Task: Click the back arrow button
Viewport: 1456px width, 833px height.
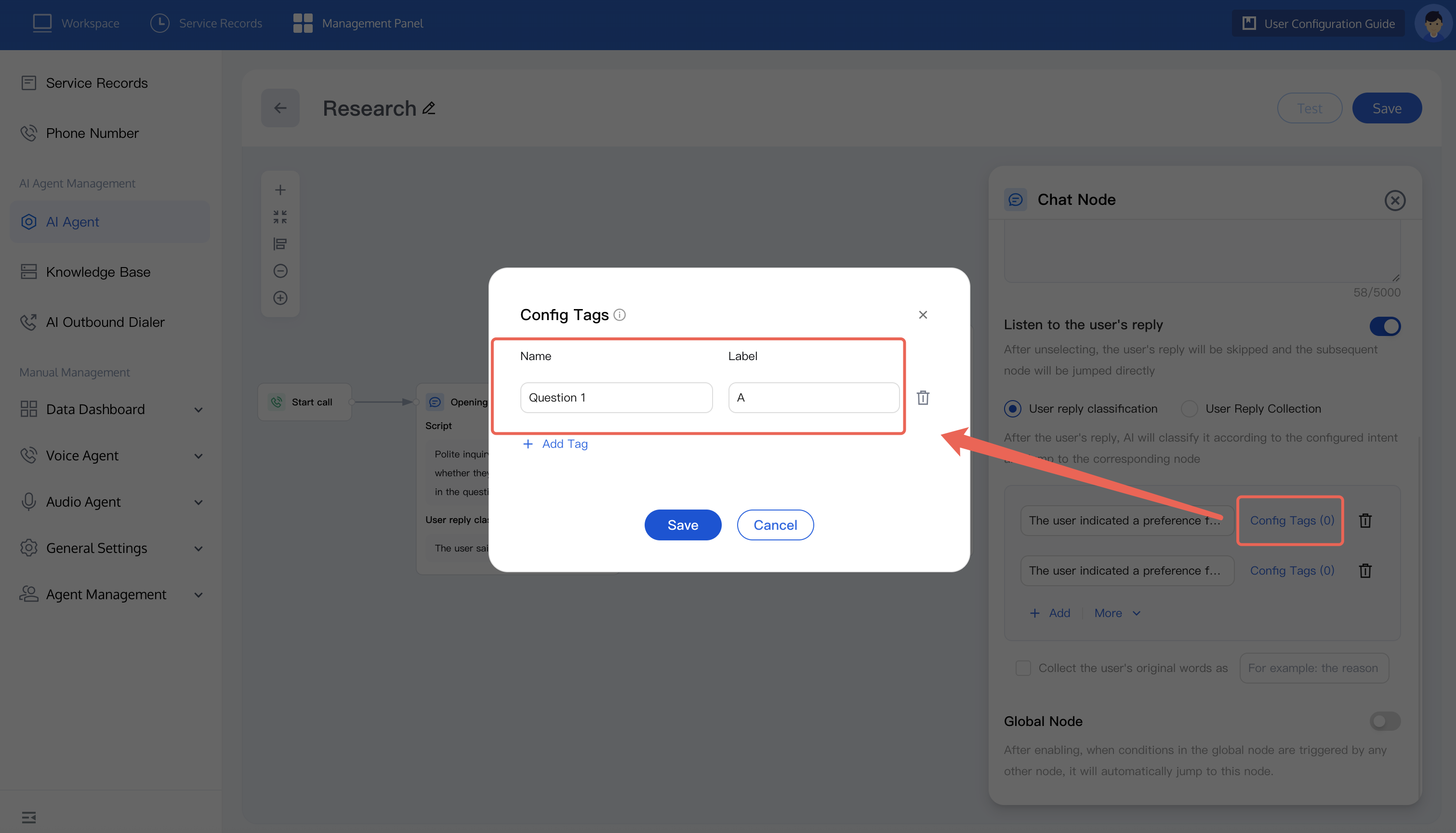Action: [x=280, y=108]
